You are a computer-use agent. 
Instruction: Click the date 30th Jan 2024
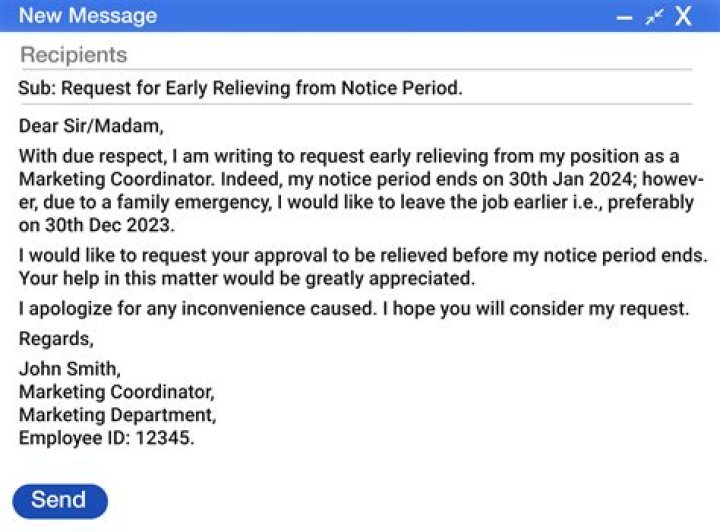click(x=560, y=180)
